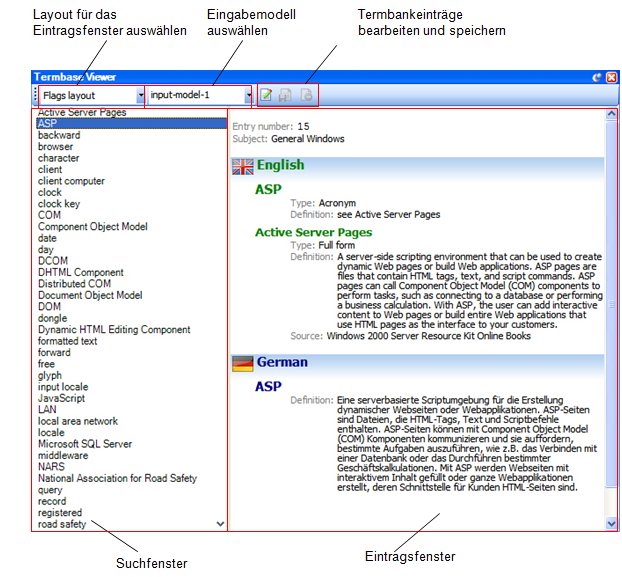Image resolution: width=622 pixels, height=577 pixels.
Task: Select 'query' in the term list
Action: 50,490
